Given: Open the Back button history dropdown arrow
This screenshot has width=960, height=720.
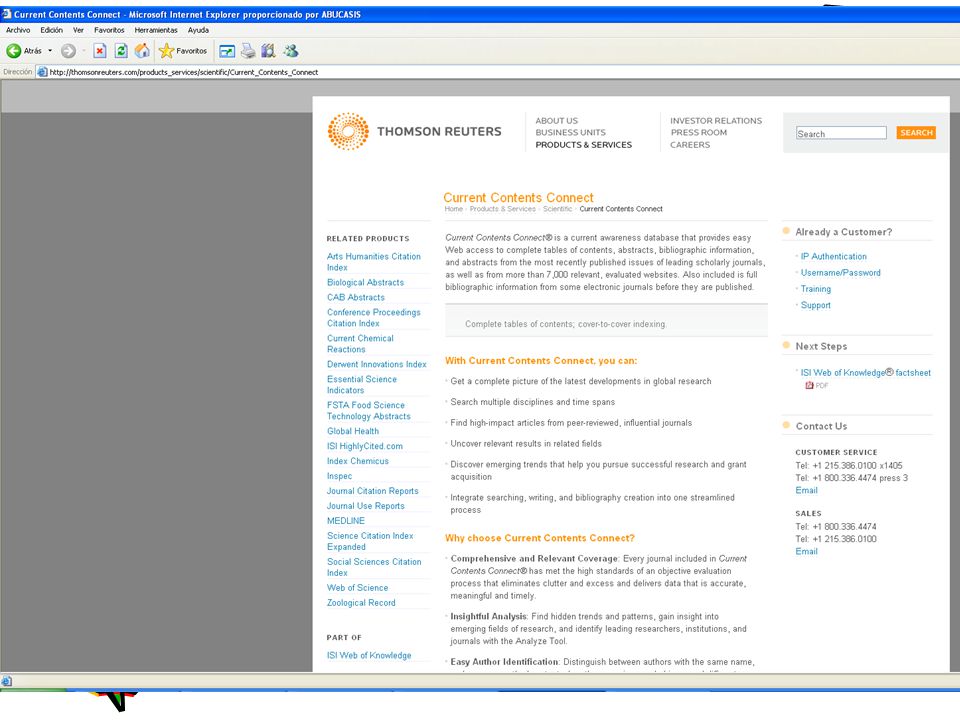Looking at the screenshot, I should point(50,51).
